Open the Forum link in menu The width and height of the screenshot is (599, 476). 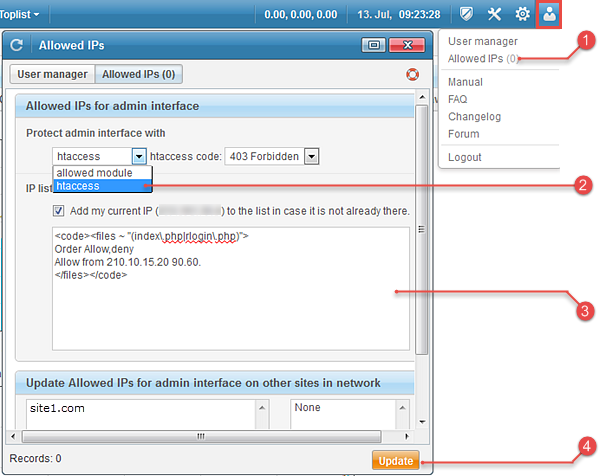(464, 134)
